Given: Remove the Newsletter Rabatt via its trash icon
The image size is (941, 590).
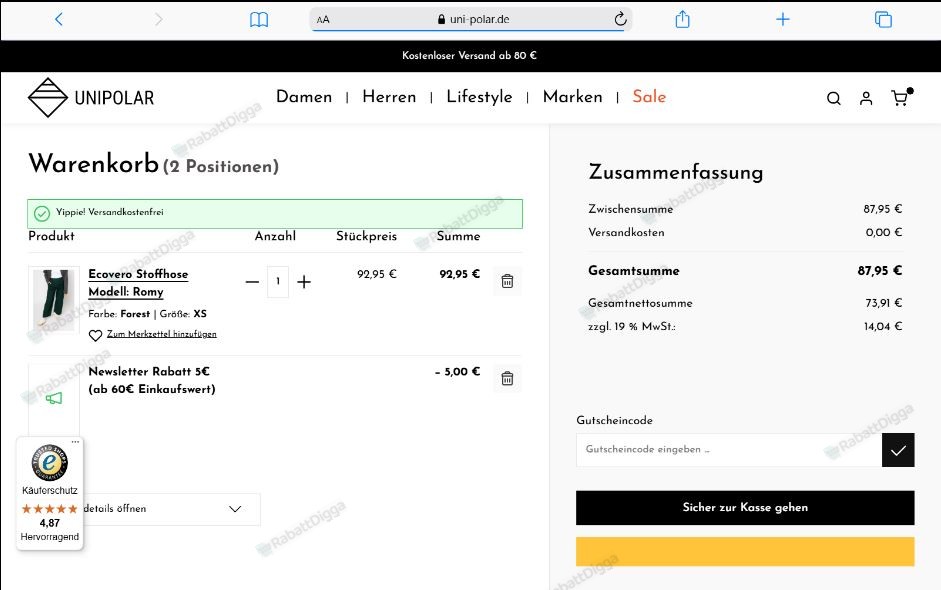Looking at the screenshot, I should tap(507, 378).
